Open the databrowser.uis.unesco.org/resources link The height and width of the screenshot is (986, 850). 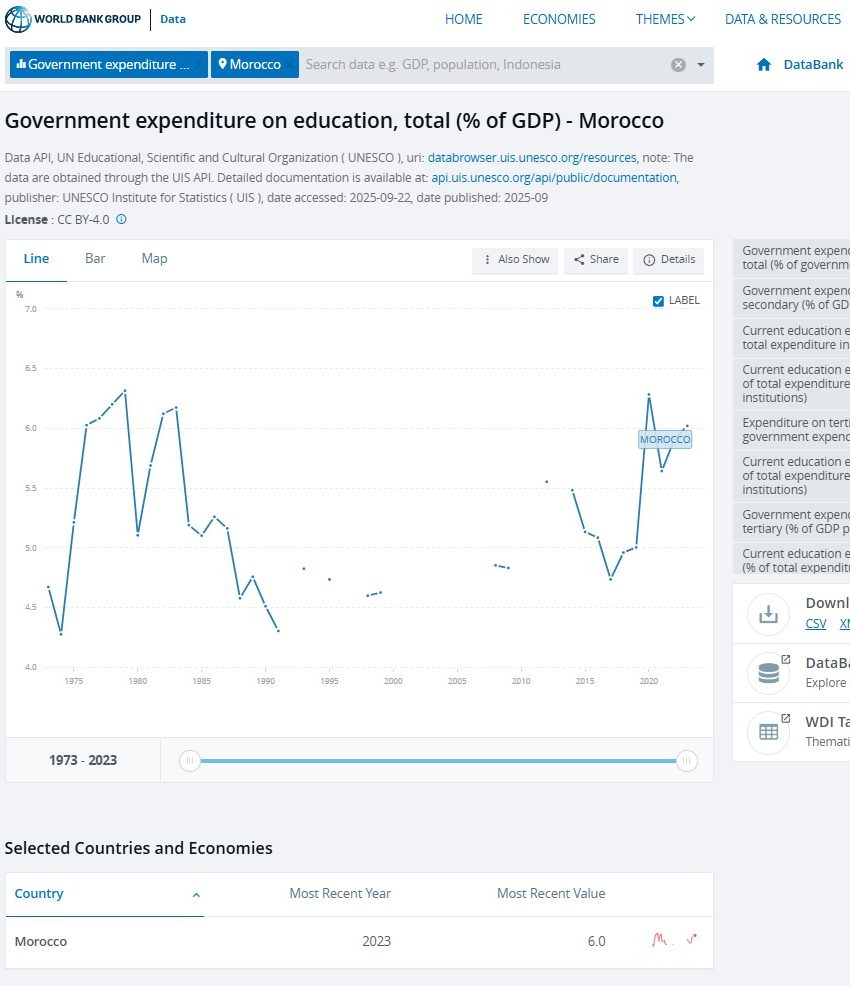click(x=532, y=158)
